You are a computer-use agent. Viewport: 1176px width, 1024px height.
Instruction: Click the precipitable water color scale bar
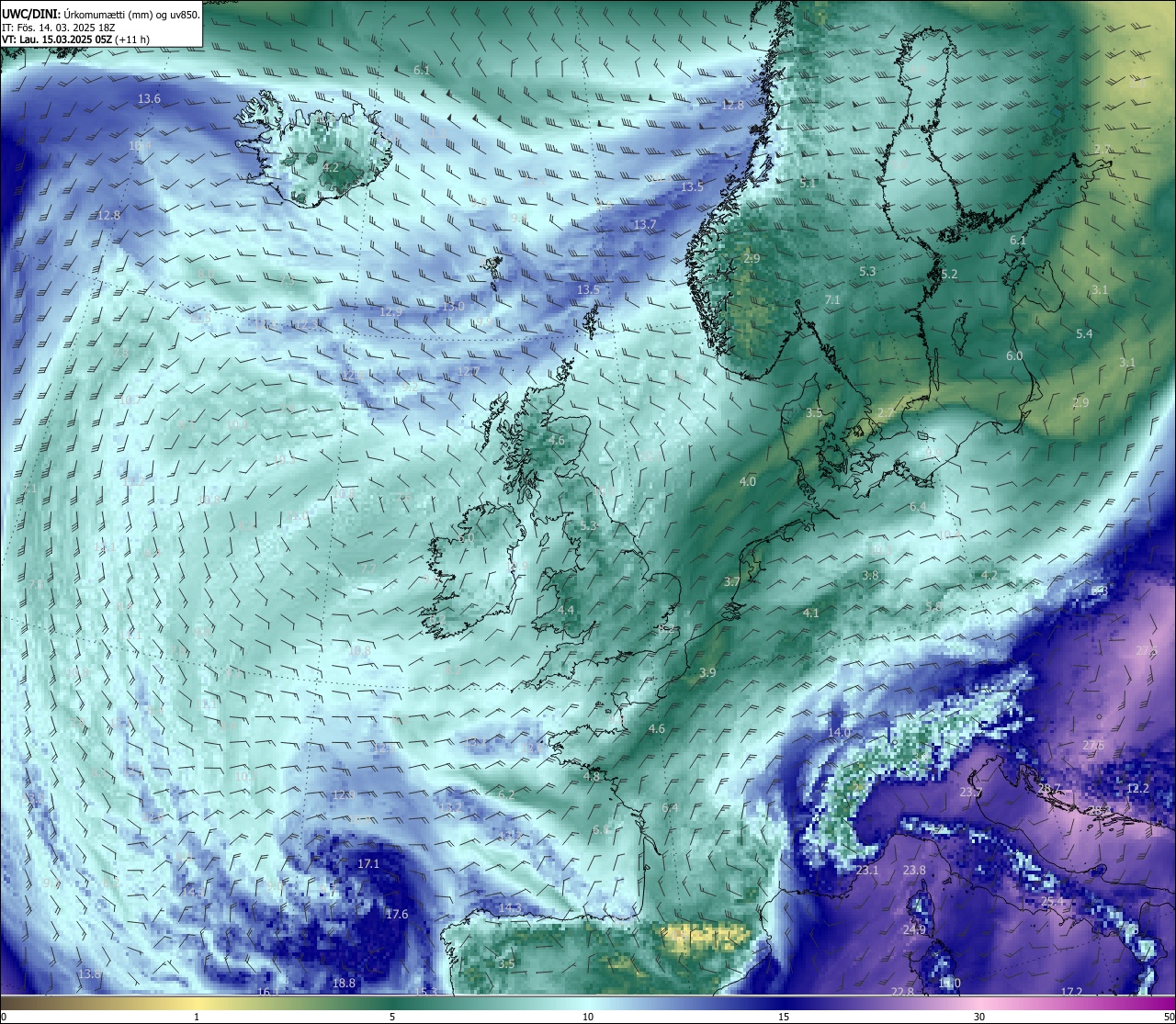[588, 1003]
